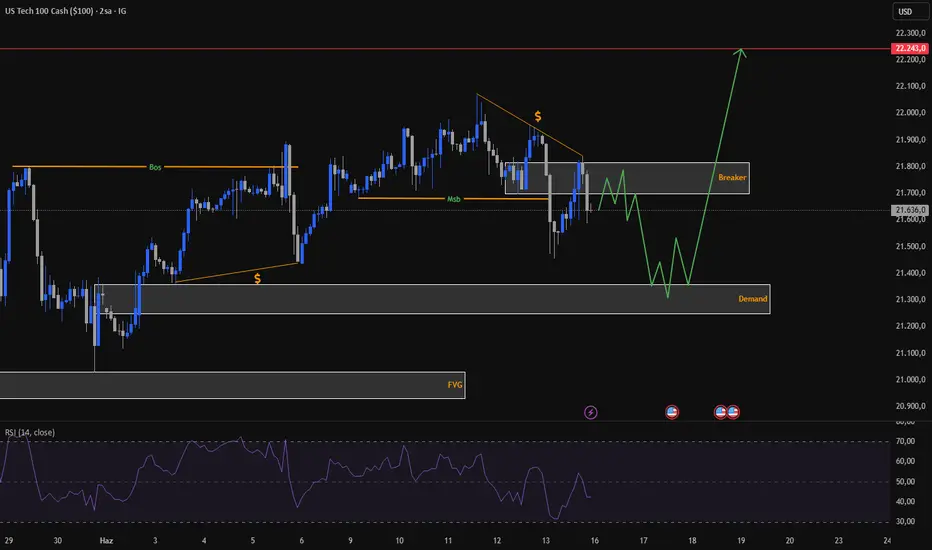Image resolution: width=932 pixels, height=550 pixels.
Task: Click the date 30 on the time axis
Action: [57, 540]
